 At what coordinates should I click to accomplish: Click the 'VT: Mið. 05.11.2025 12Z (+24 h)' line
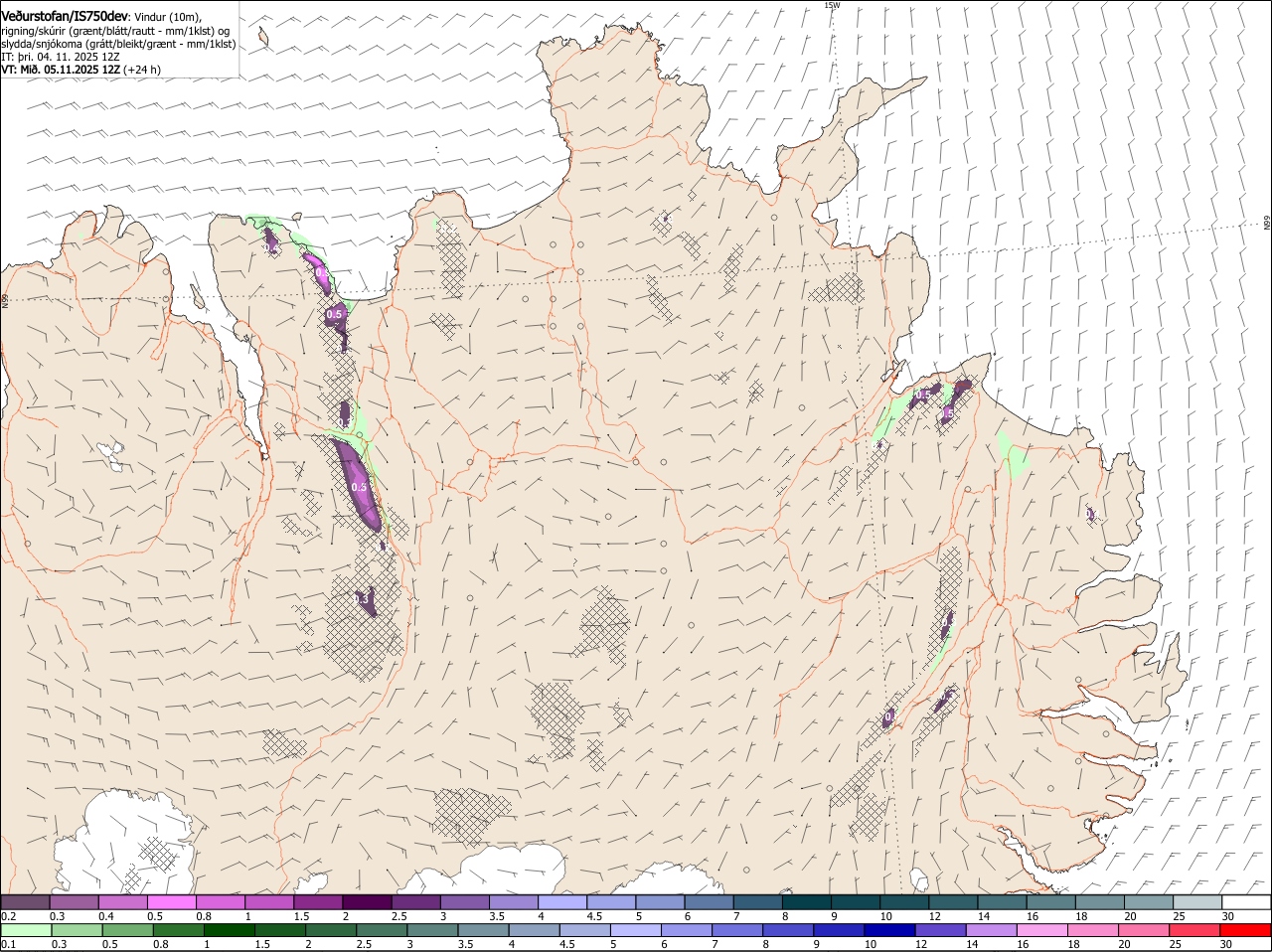click(x=80, y=70)
